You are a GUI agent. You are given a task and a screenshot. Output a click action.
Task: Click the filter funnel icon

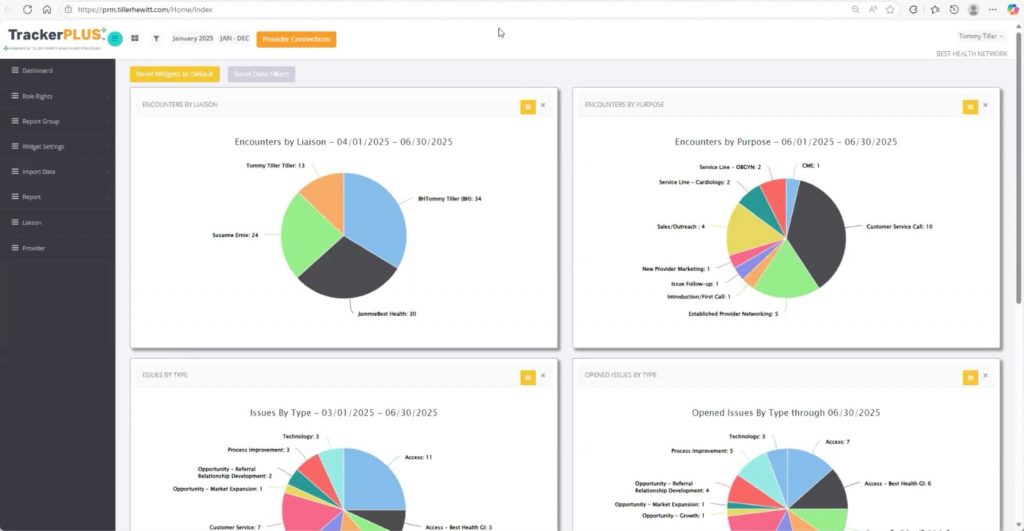point(156,39)
